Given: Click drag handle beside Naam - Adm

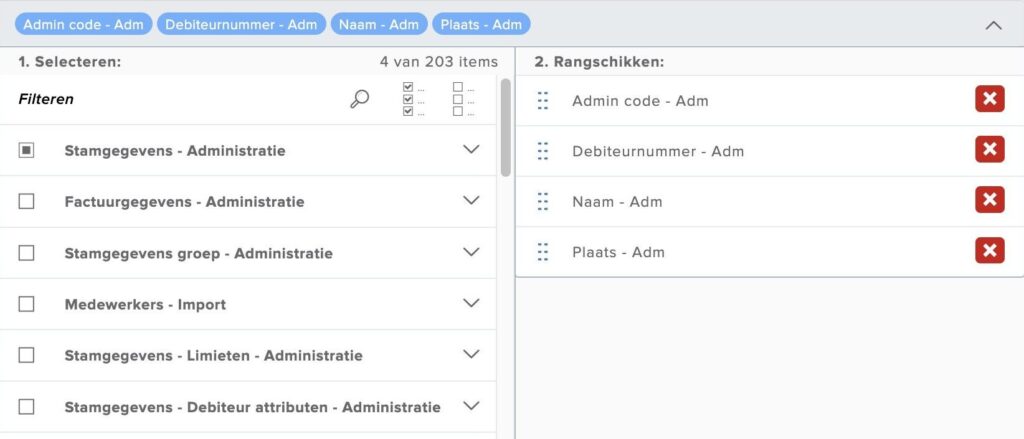Looking at the screenshot, I should click(543, 201).
